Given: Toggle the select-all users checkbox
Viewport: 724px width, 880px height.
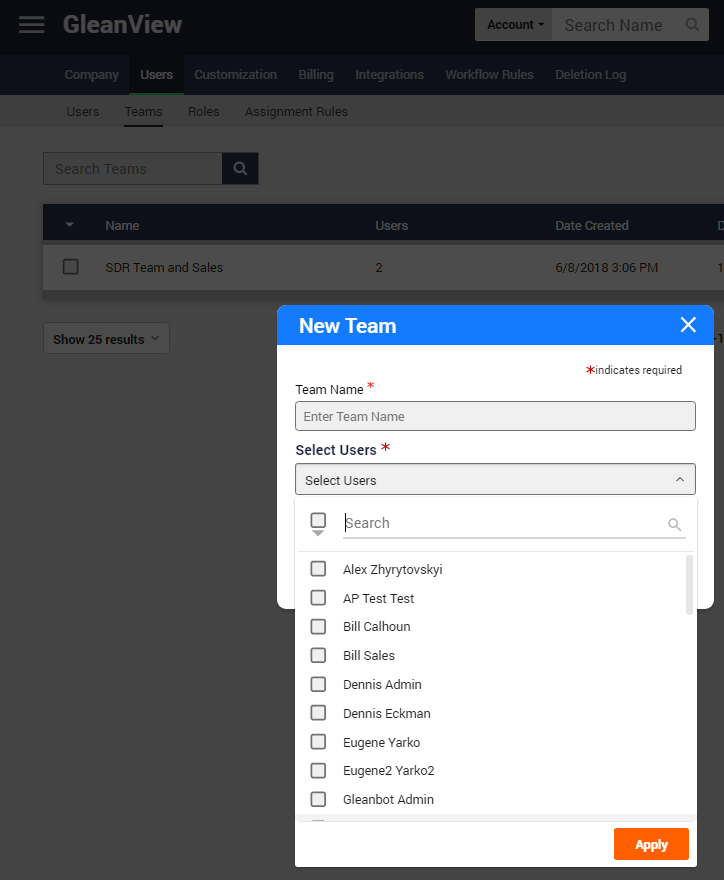Looking at the screenshot, I should (318, 521).
